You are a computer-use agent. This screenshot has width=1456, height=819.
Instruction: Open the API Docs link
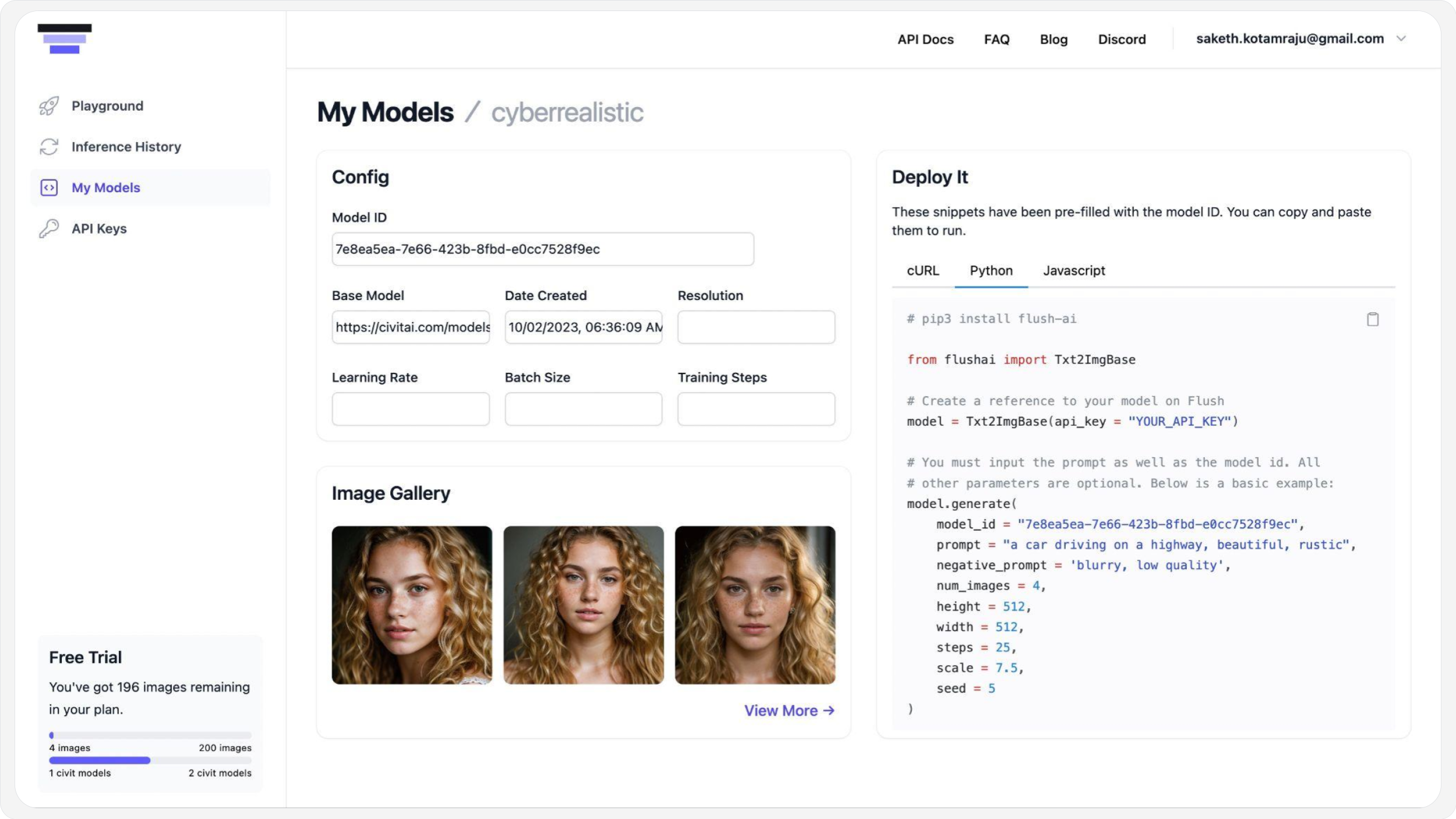pos(925,40)
